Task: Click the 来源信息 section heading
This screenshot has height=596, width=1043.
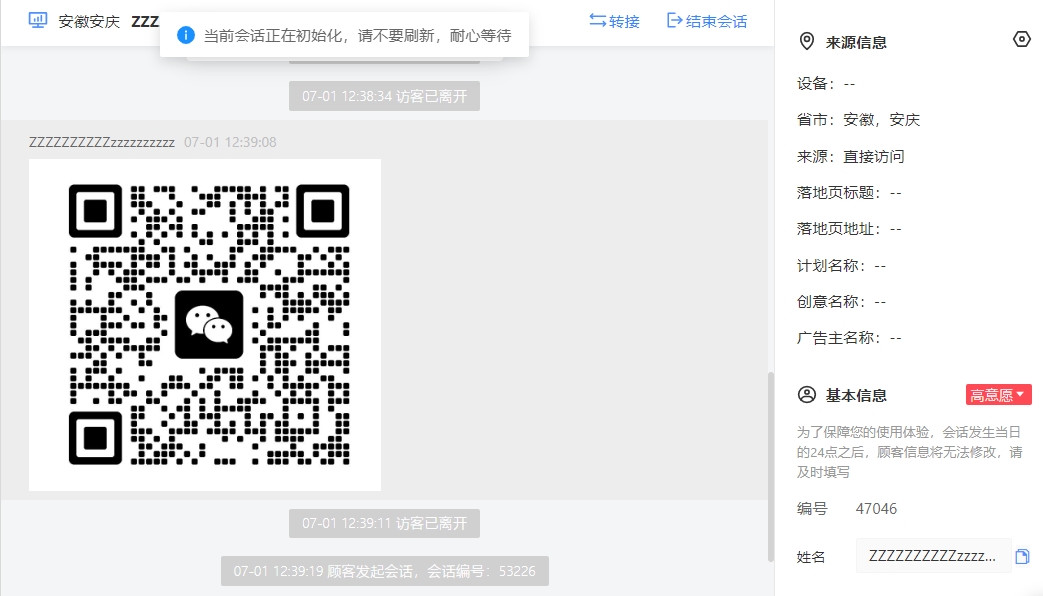Action: pyautogui.click(x=856, y=43)
